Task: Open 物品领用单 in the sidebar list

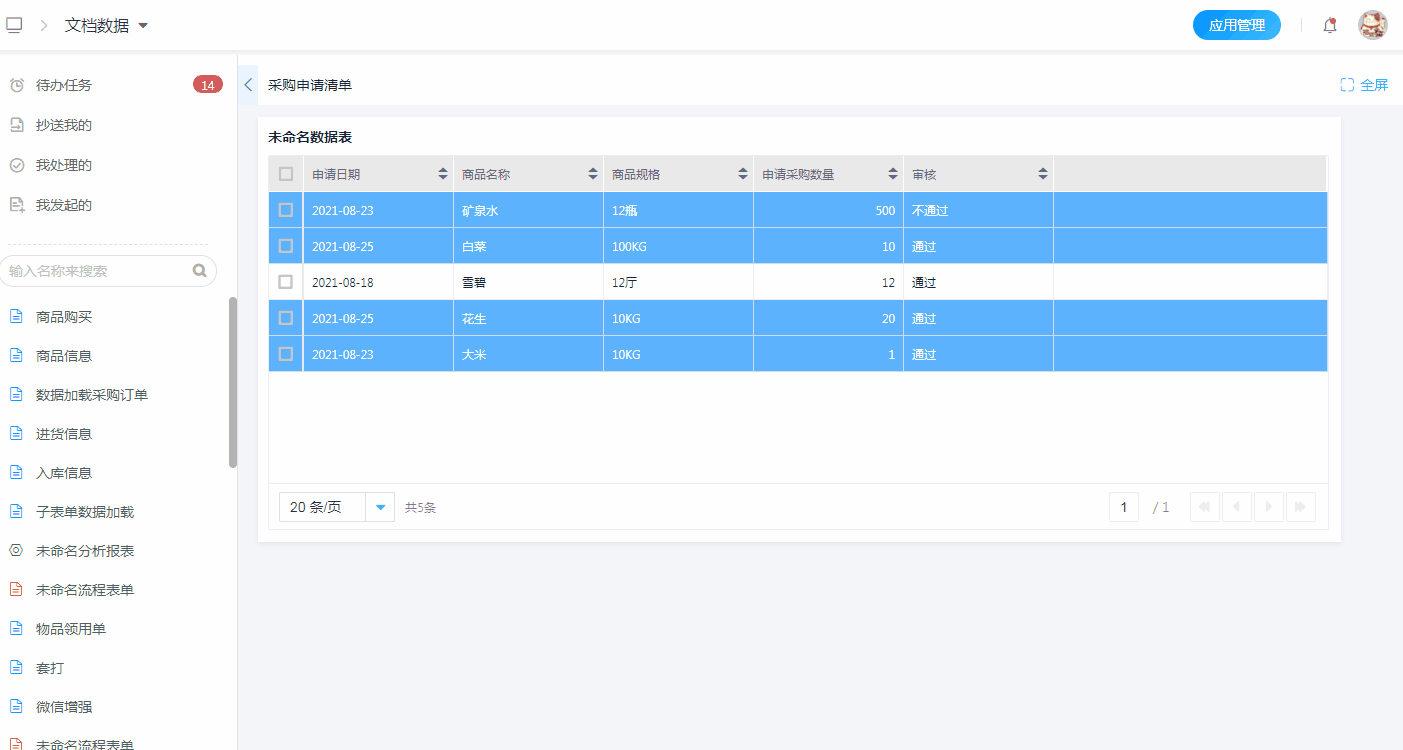Action: (71, 629)
